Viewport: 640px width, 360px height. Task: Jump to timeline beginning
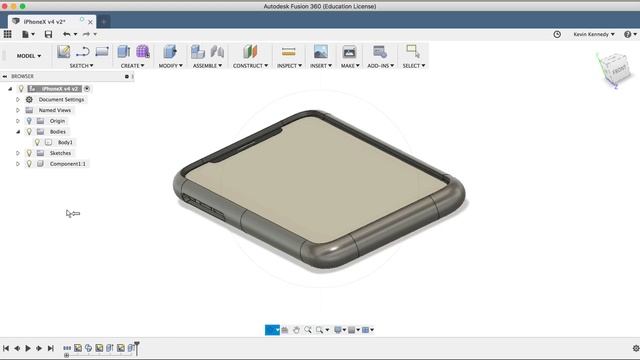[x=6, y=348]
